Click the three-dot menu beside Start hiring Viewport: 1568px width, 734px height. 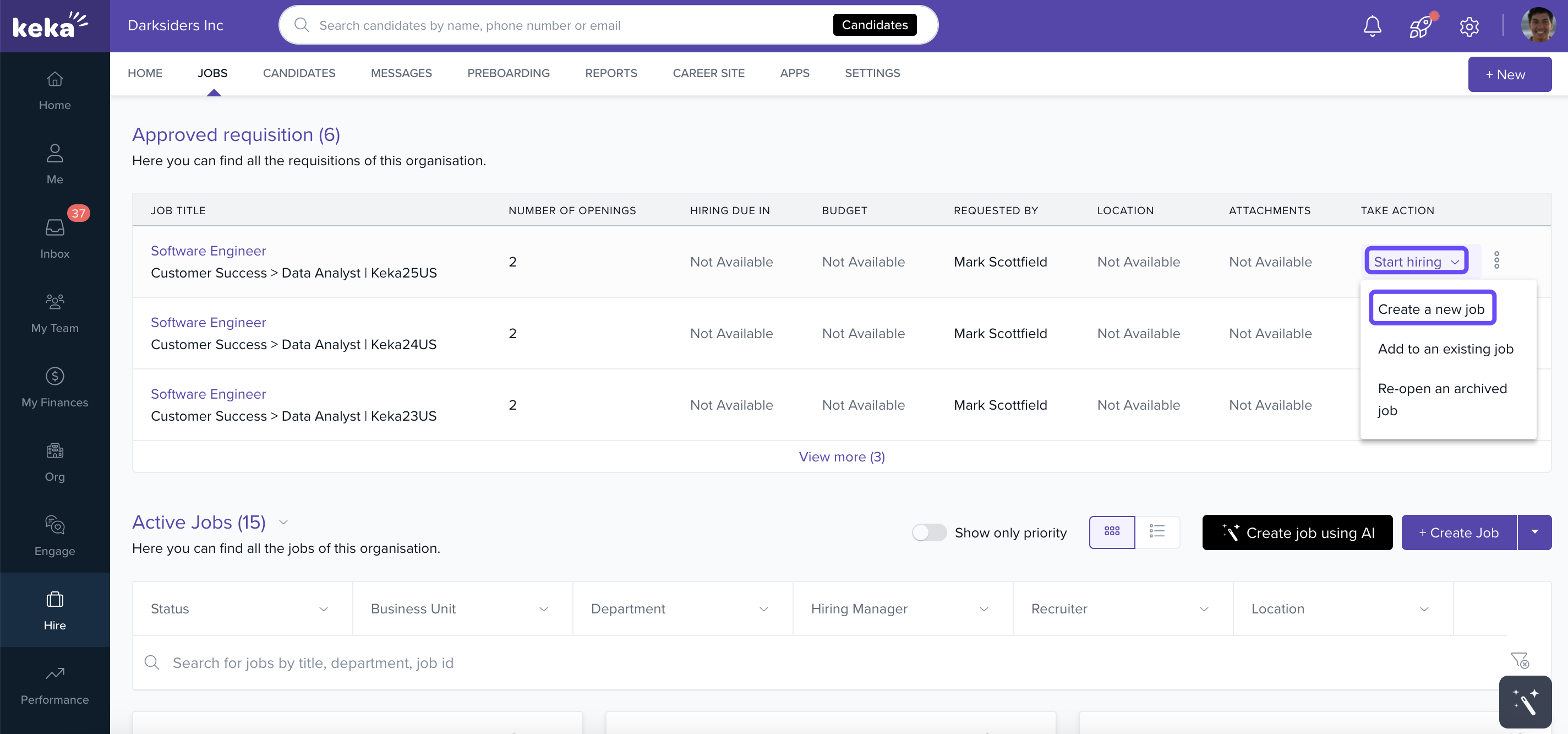[1497, 260]
